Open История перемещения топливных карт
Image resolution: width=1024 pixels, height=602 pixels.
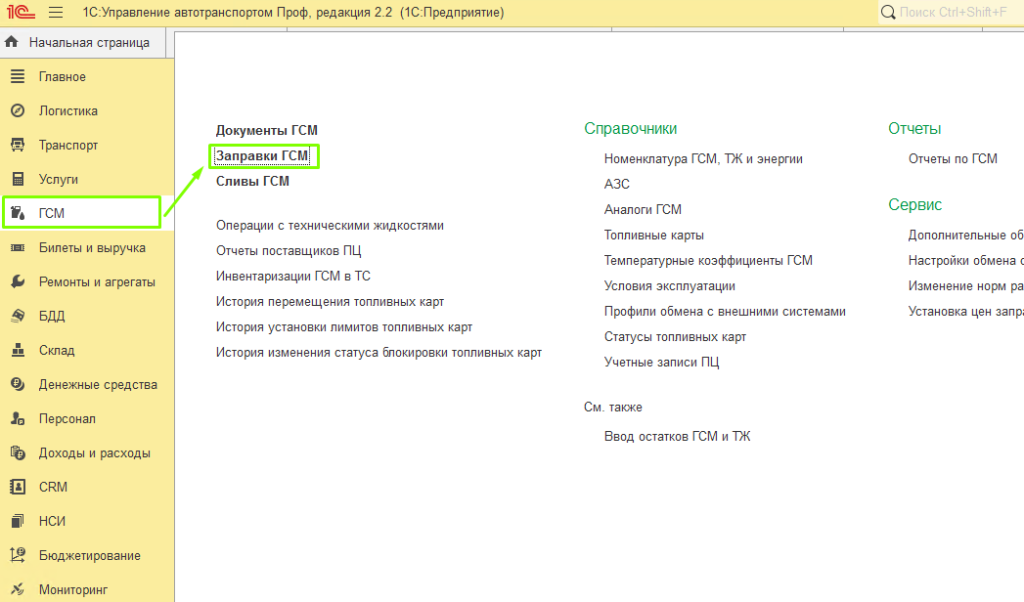pyautogui.click(x=330, y=302)
